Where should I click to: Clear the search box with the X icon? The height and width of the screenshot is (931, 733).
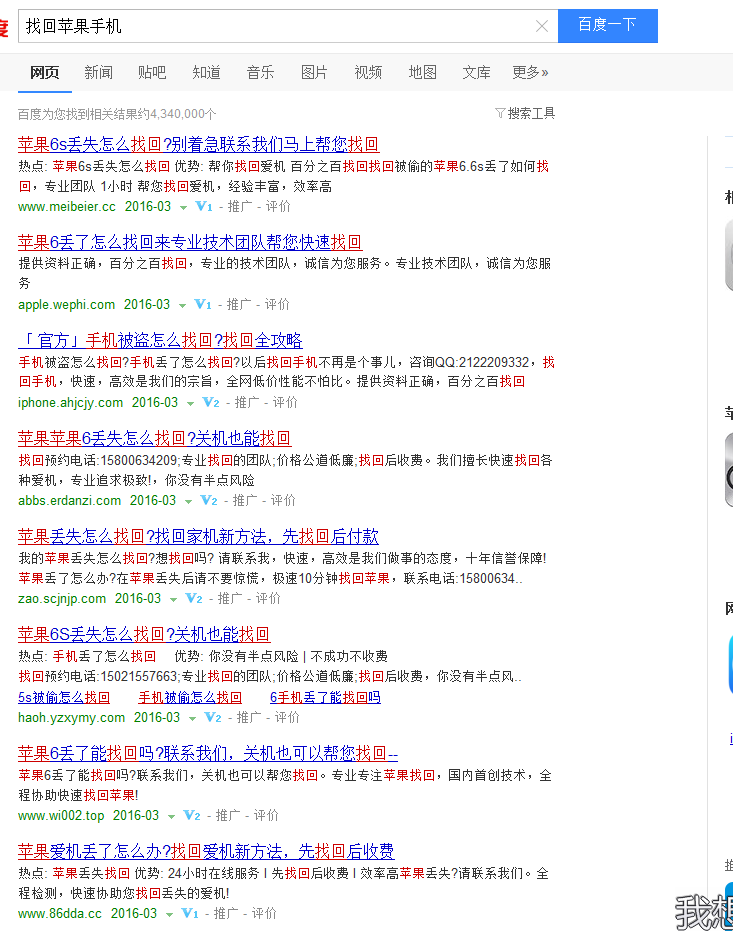pos(541,26)
